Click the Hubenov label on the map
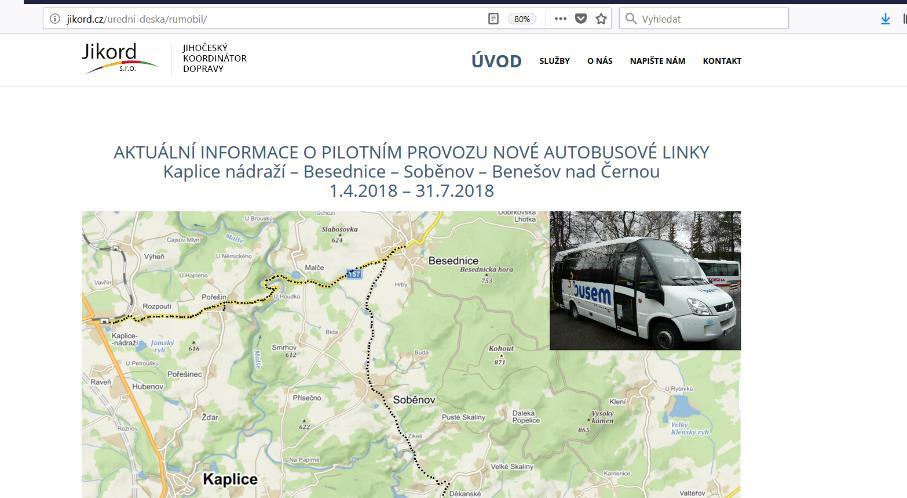Screen dimensions: 907x498 click(x=148, y=386)
